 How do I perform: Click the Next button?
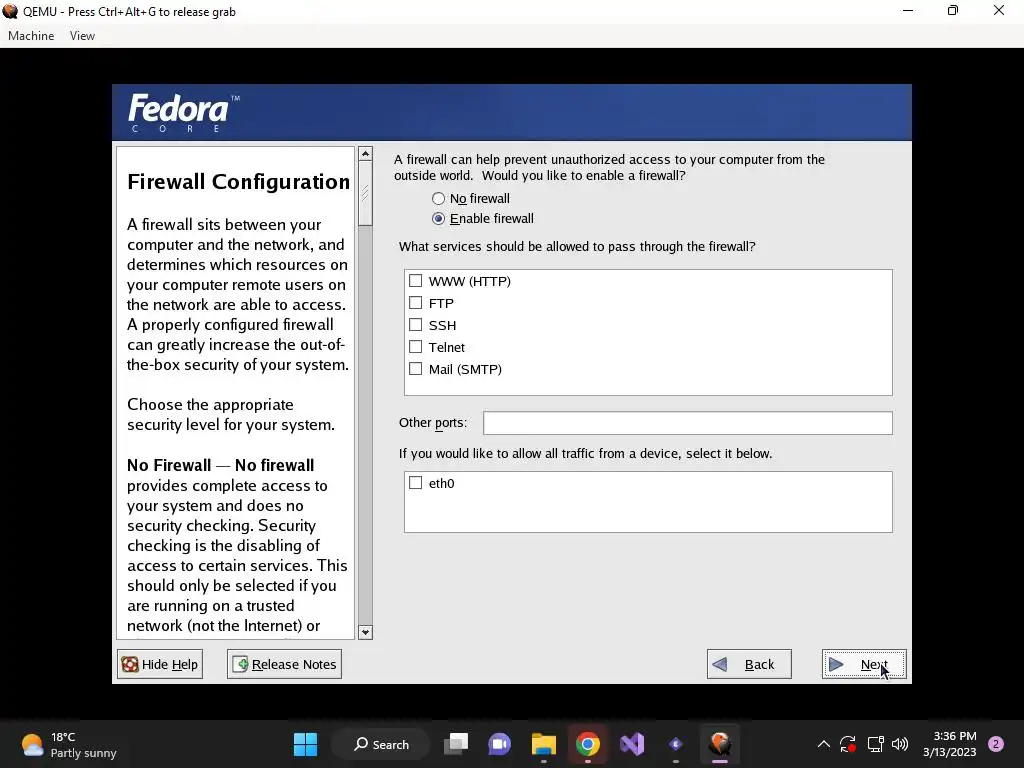tap(864, 664)
